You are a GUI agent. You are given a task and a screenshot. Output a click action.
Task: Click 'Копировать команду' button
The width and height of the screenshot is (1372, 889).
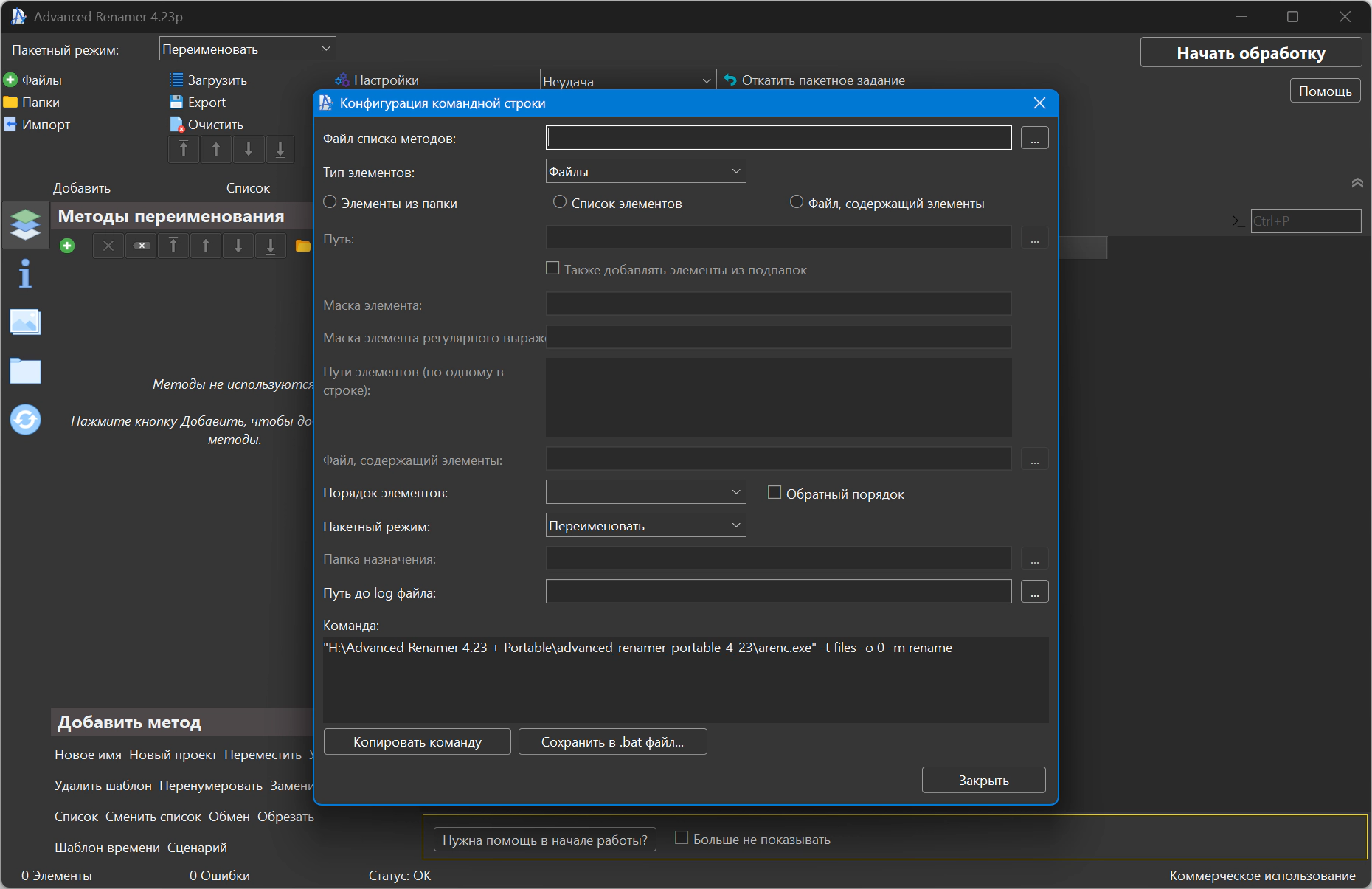point(418,741)
